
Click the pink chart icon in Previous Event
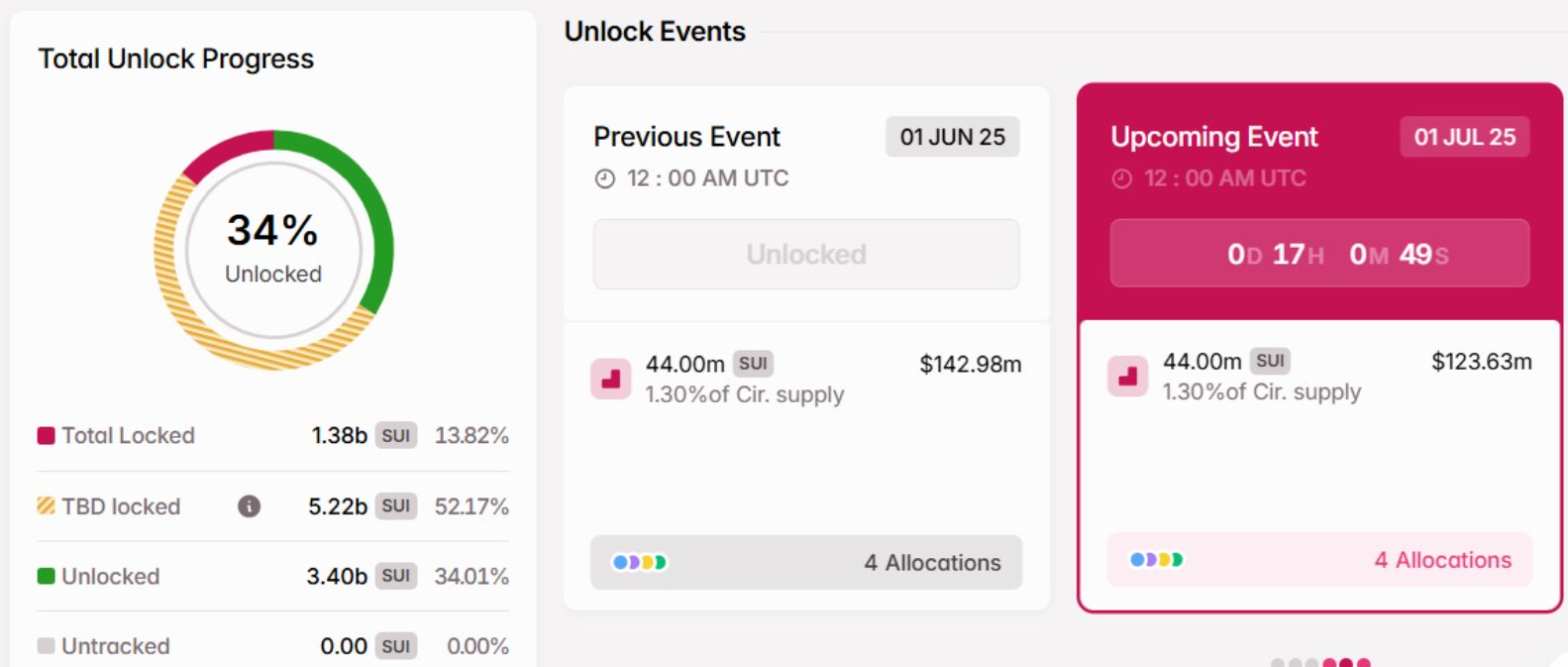[x=611, y=379]
